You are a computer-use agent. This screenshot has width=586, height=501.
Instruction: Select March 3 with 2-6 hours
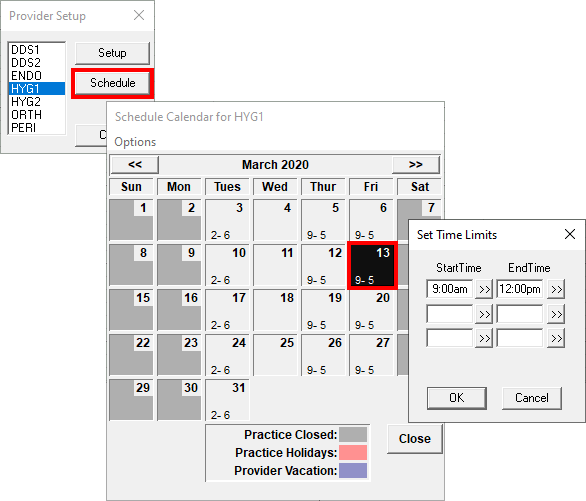click(227, 220)
